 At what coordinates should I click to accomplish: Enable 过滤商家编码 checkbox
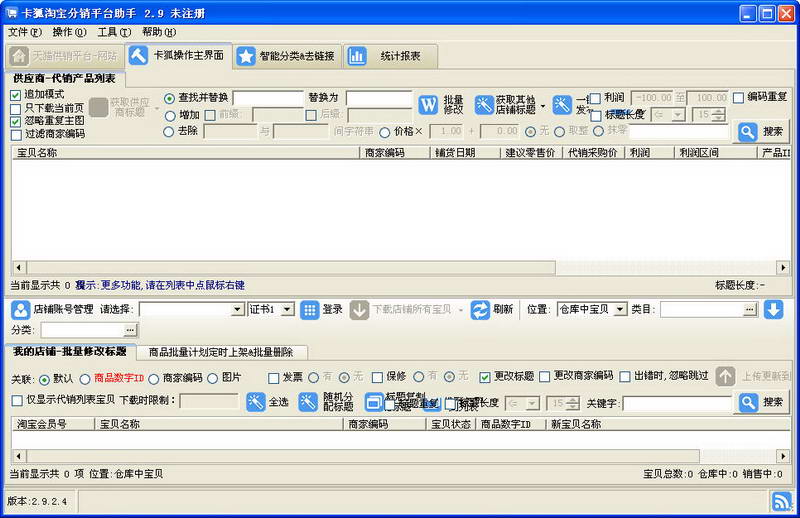[16, 135]
